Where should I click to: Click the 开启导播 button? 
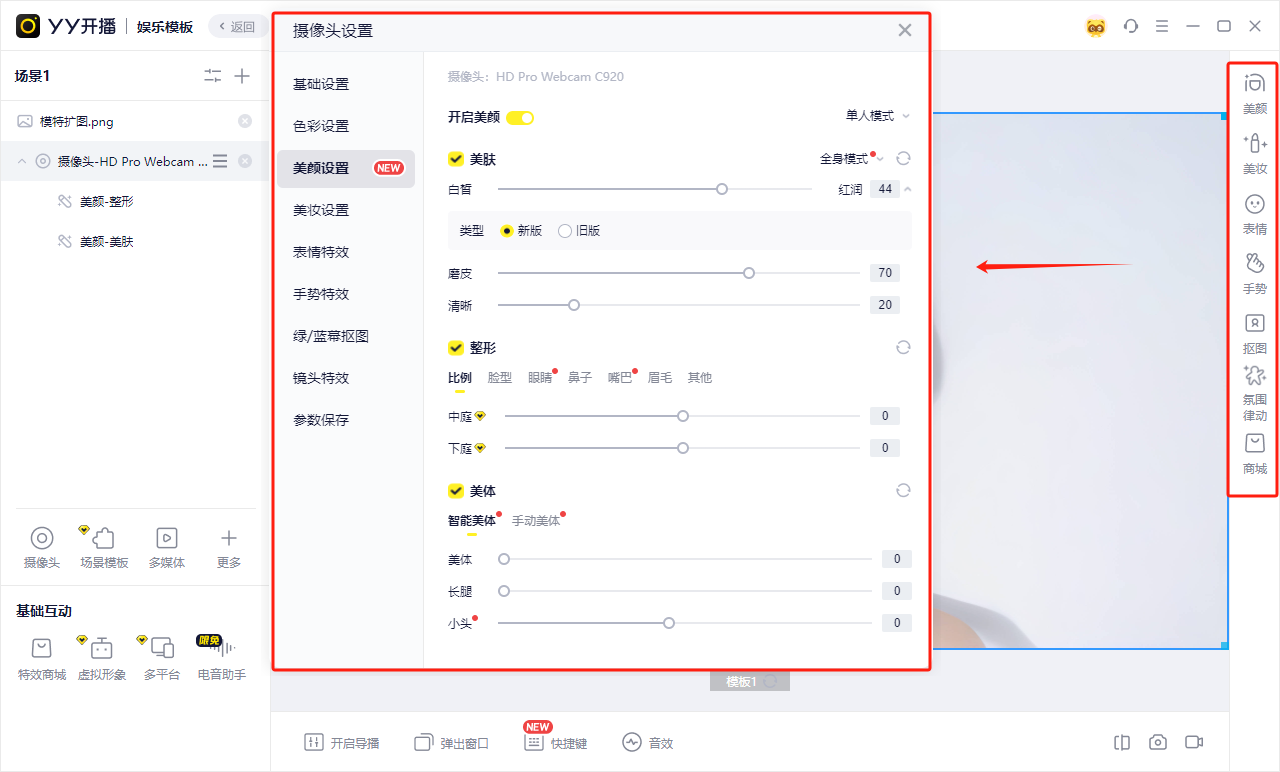click(343, 743)
